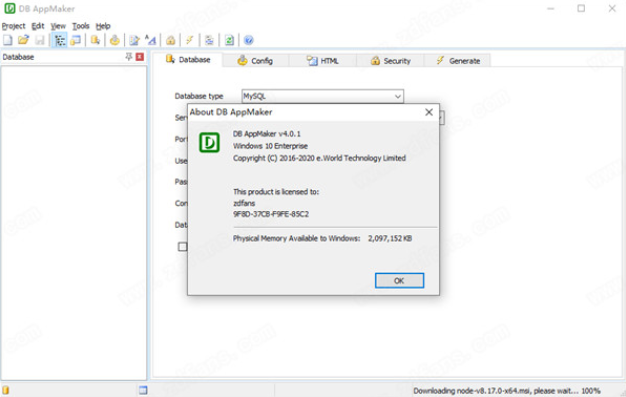Close the Database side panel
The height and width of the screenshot is (397, 626).
[140, 57]
